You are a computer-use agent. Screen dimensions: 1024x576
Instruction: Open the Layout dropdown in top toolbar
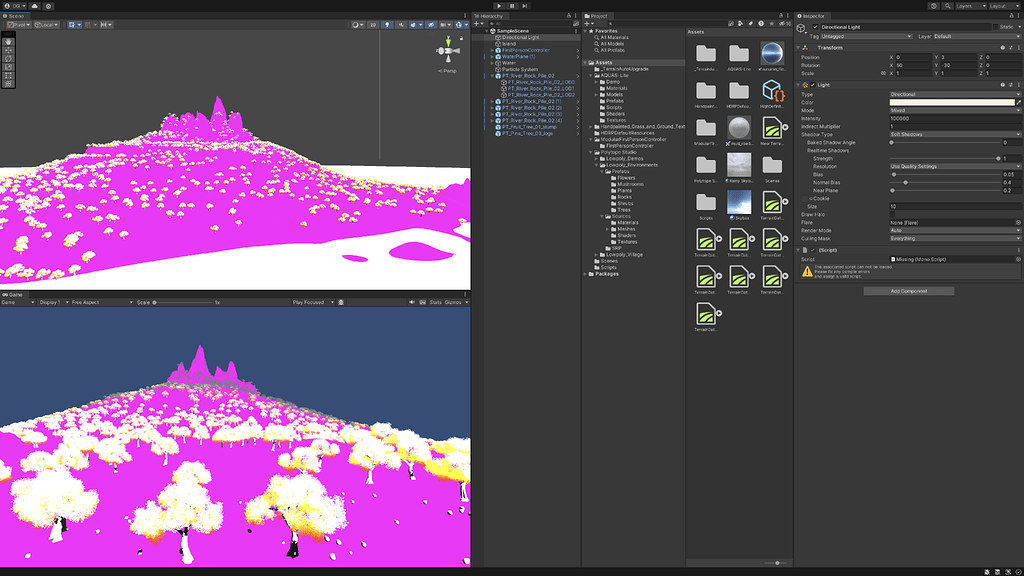click(x=1002, y=6)
